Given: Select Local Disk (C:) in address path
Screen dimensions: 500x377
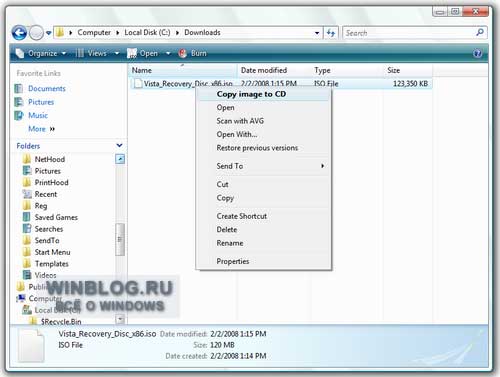Looking at the screenshot, I should pyautogui.click(x=147, y=32).
